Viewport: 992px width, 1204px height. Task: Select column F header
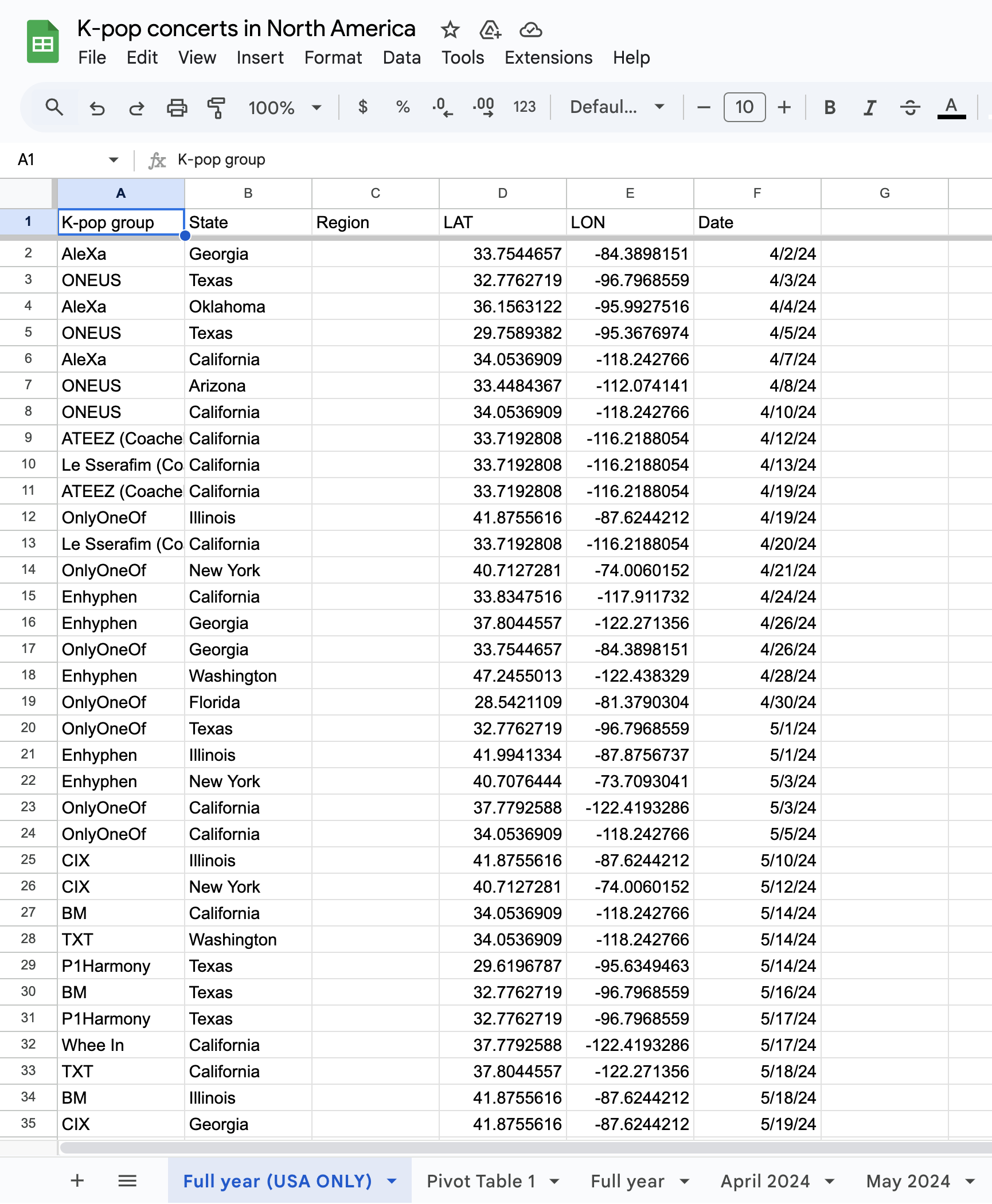coord(757,193)
